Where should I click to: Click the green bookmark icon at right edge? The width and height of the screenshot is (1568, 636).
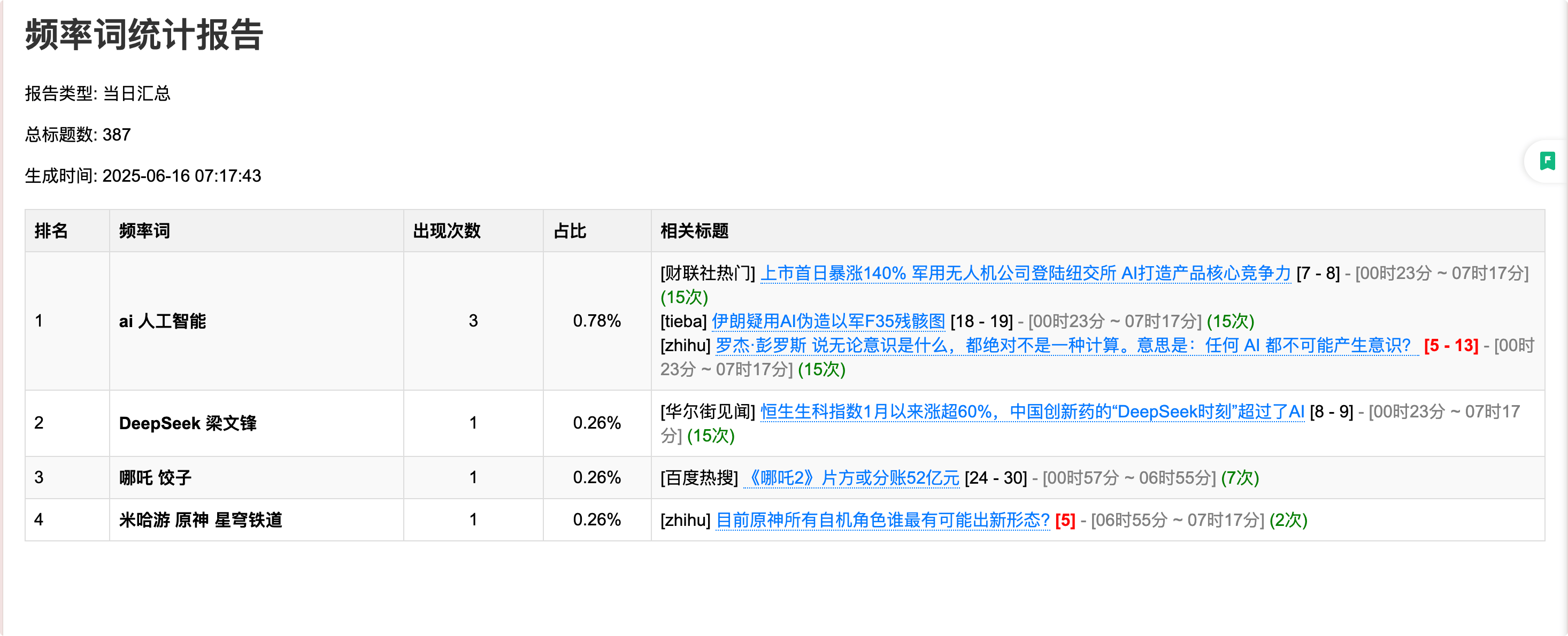tap(1547, 161)
